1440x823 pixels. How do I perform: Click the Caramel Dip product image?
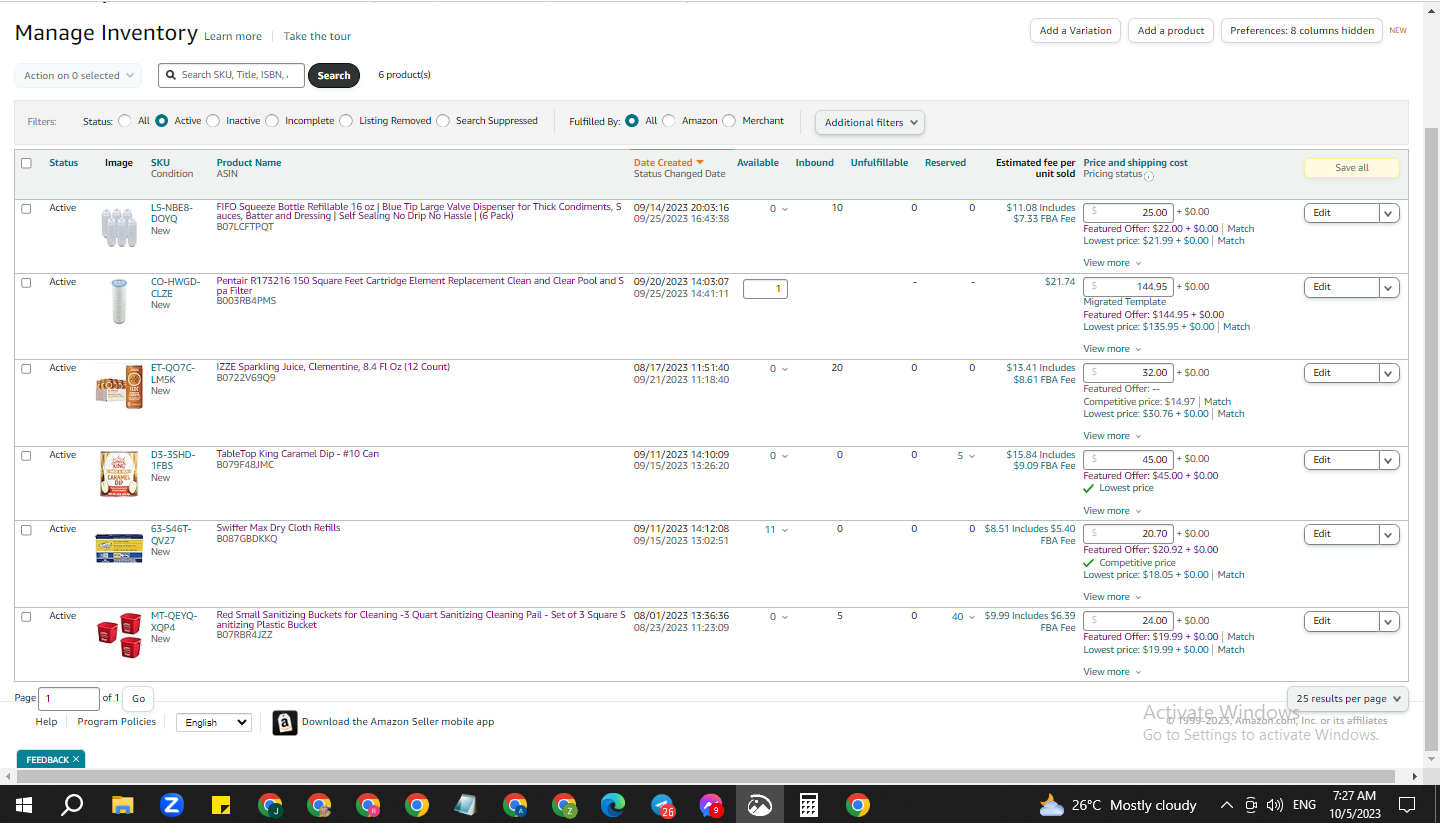click(119, 474)
